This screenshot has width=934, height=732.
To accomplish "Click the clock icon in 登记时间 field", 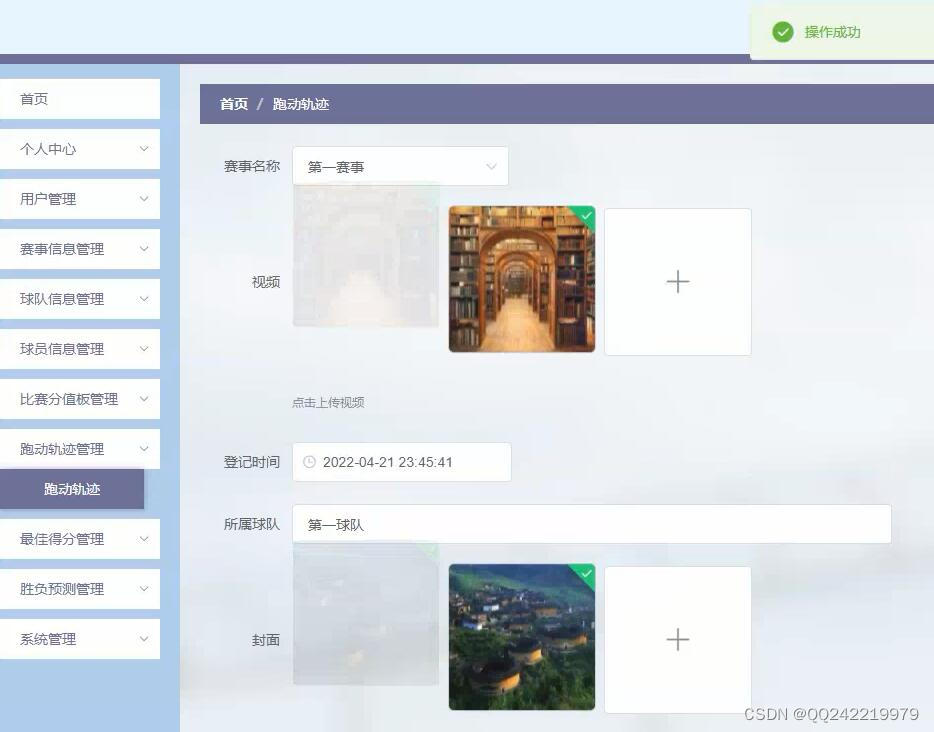I will click(309, 462).
